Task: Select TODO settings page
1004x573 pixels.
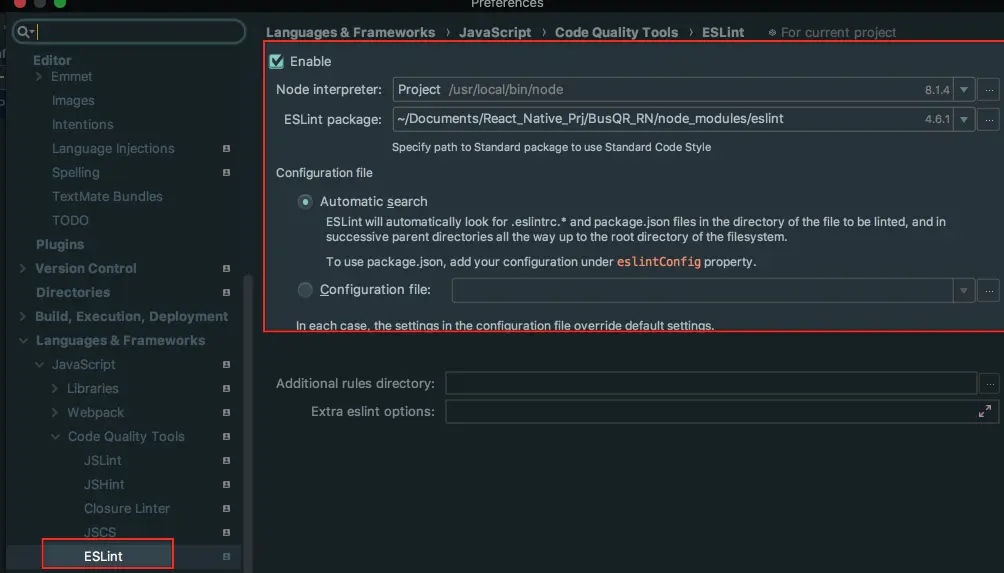Action: coord(70,221)
